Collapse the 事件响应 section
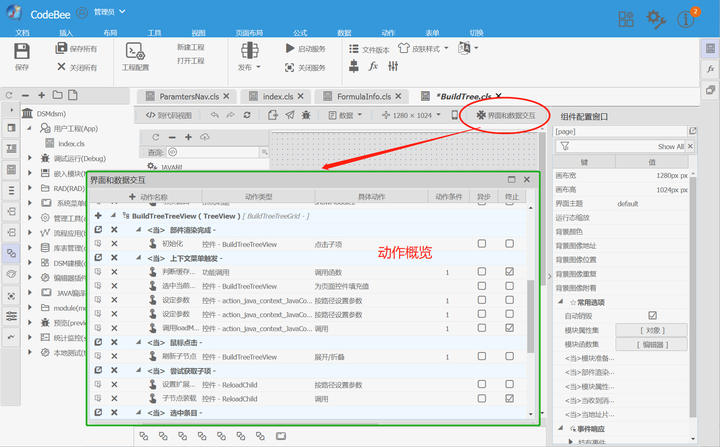Screen dimensions: 720x447 [561, 428]
